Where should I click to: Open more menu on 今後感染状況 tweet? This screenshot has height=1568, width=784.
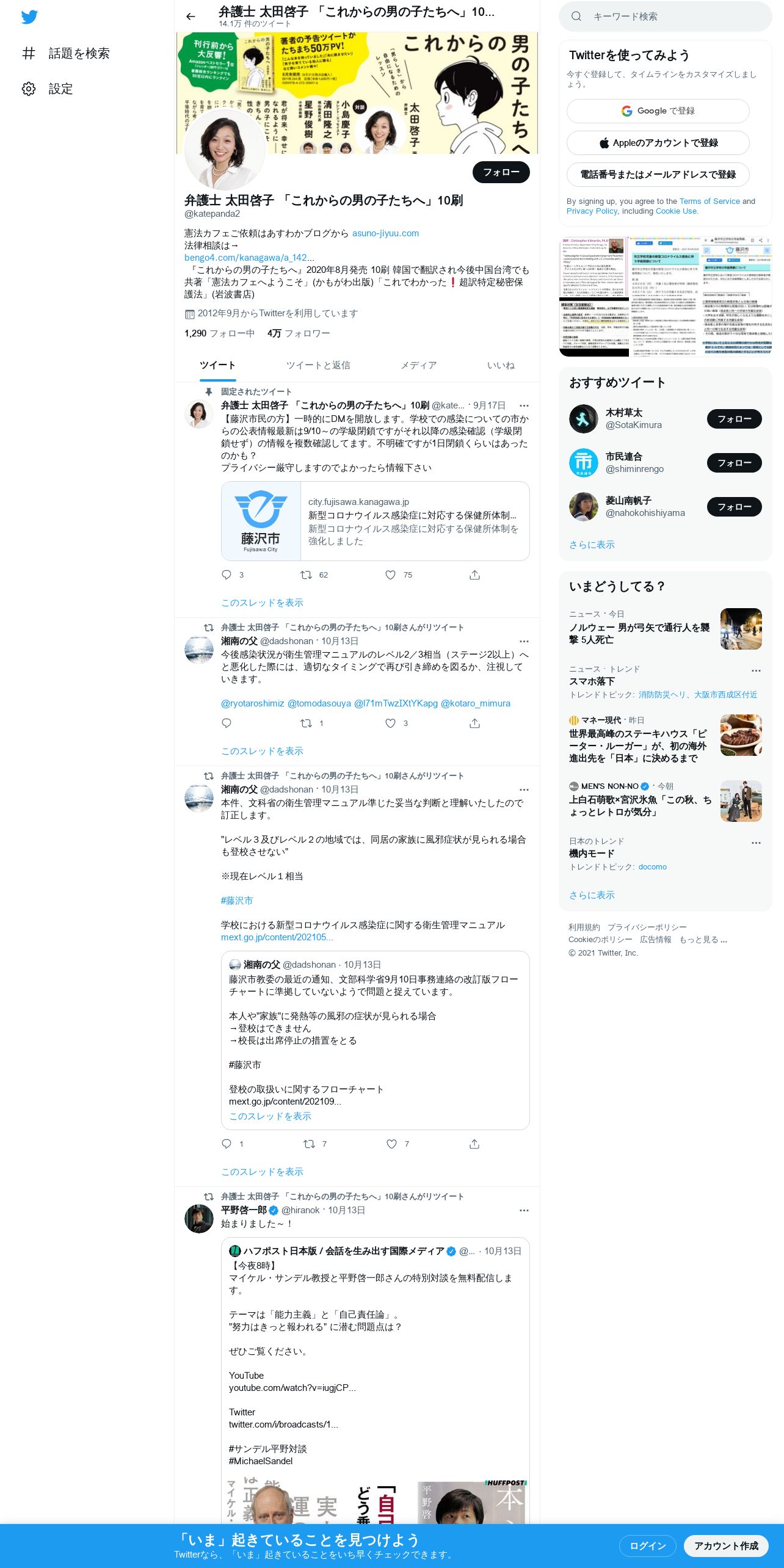tap(524, 641)
